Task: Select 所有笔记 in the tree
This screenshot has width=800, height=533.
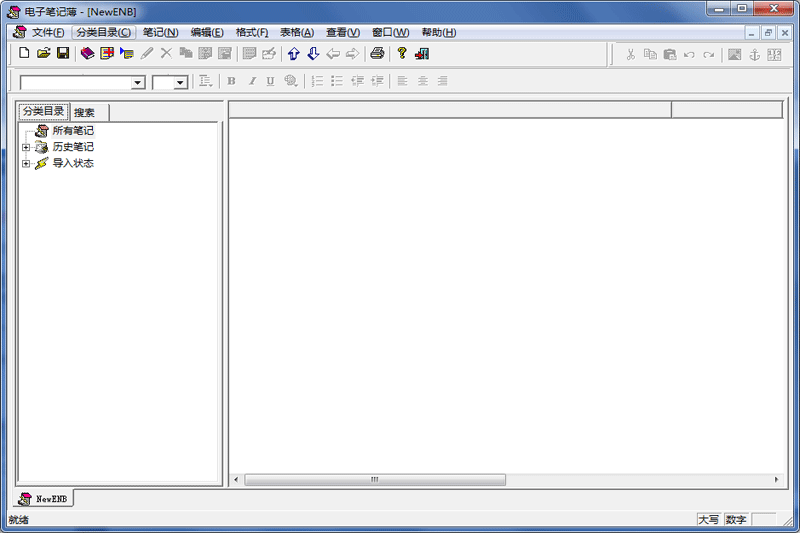Action: click(73, 131)
